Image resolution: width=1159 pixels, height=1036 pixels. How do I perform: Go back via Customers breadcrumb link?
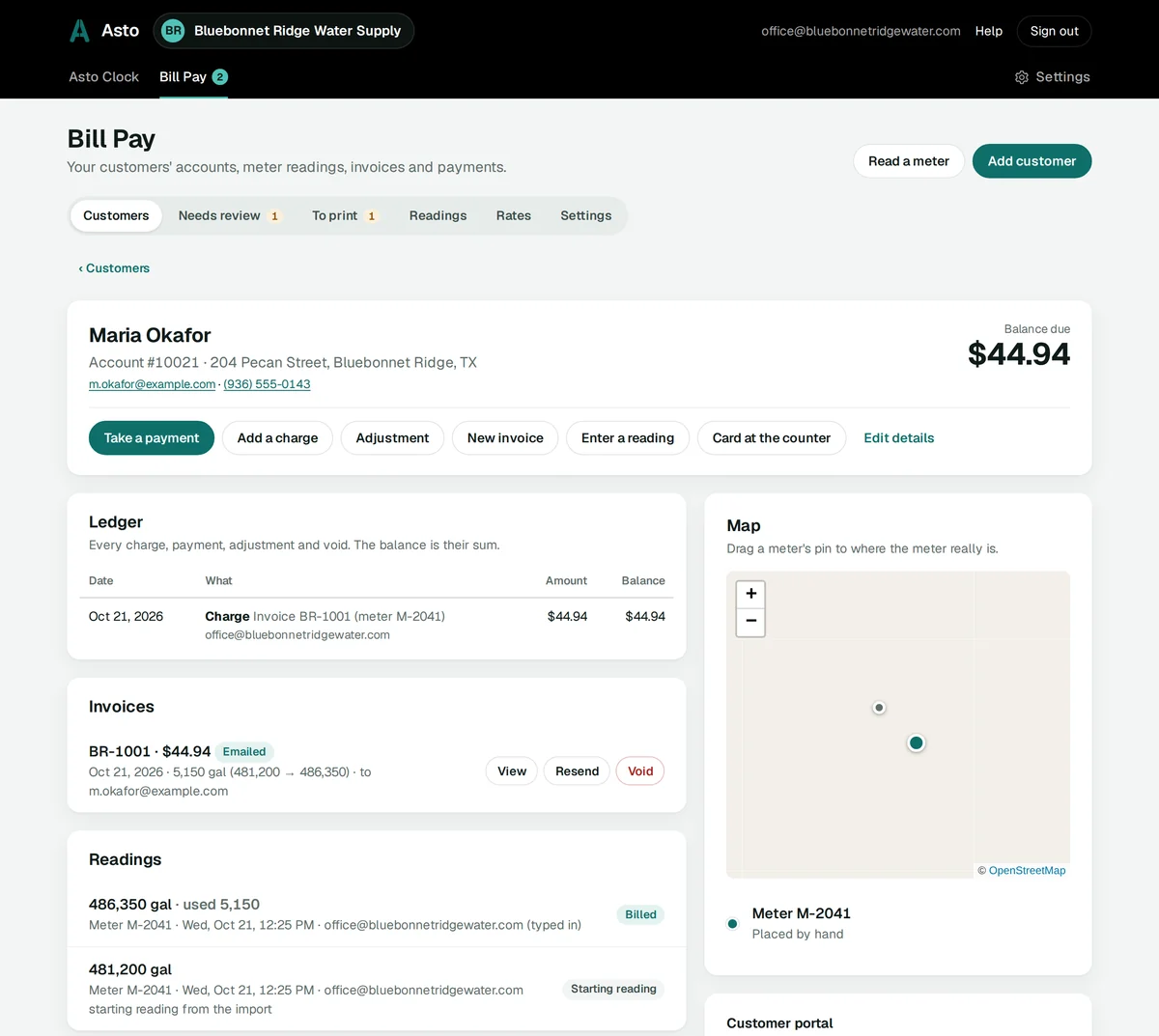[114, 268]
